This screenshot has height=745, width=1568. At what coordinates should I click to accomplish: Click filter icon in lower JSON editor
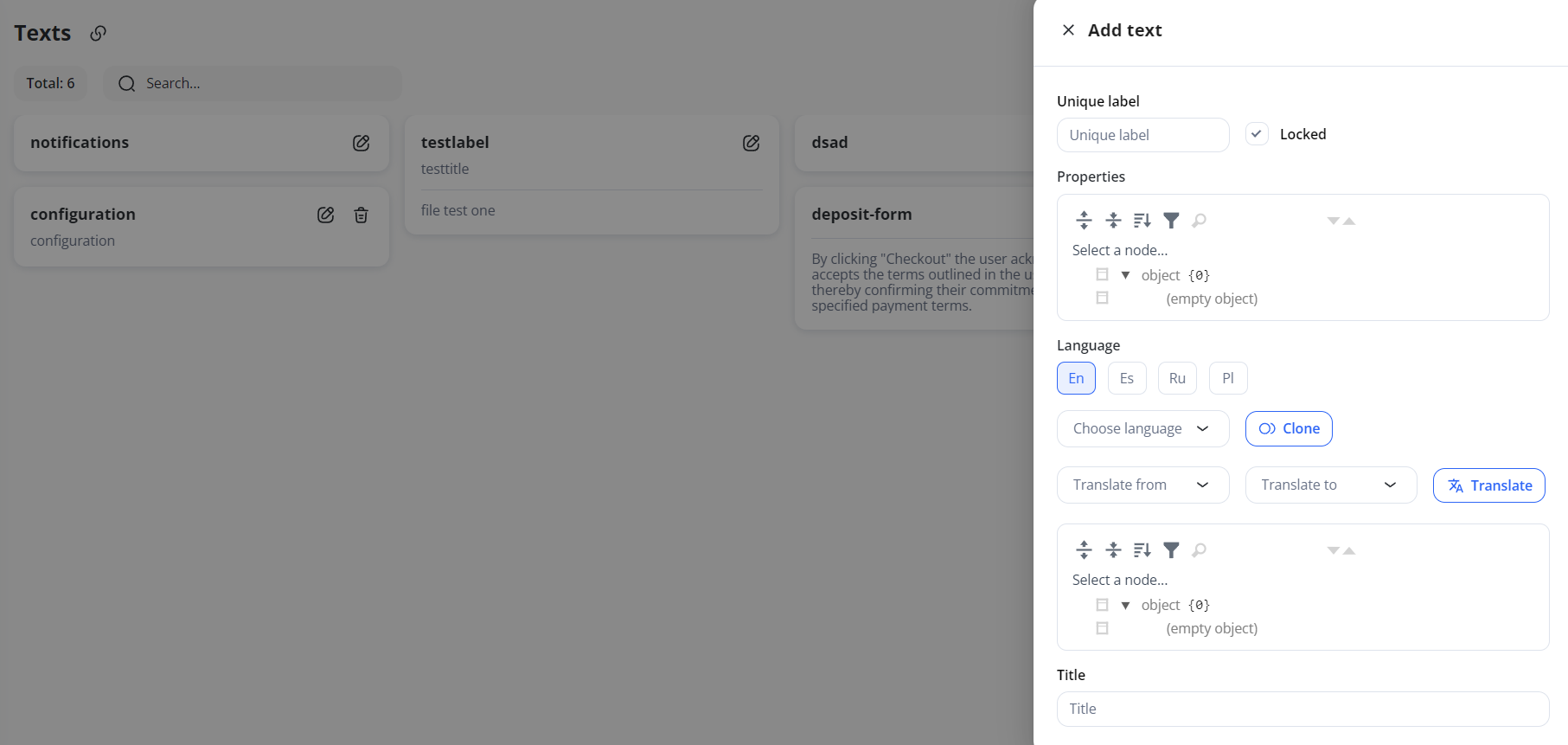pyautogui.click(x=1171, y=549)
